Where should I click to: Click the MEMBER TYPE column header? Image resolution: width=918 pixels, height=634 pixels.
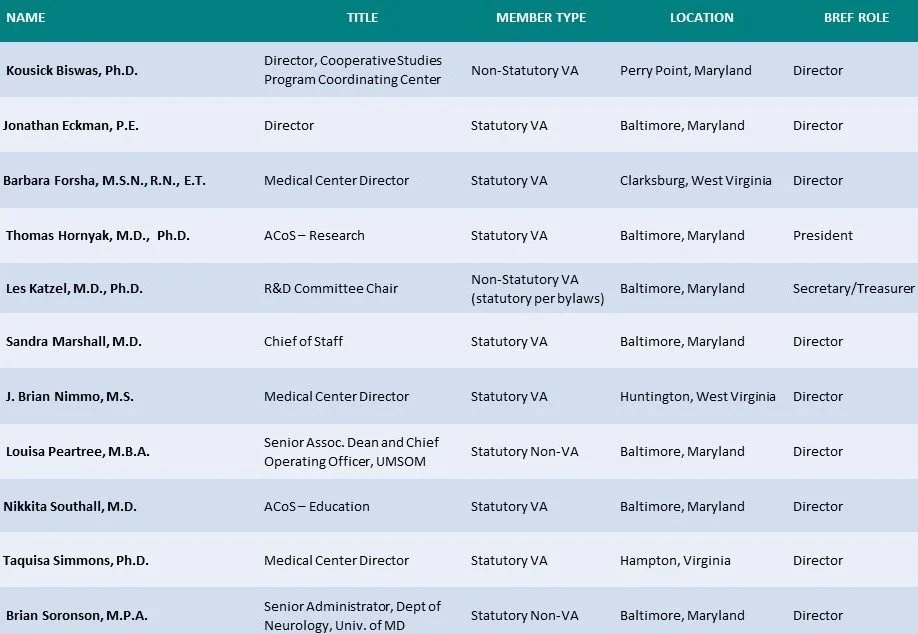541,18
